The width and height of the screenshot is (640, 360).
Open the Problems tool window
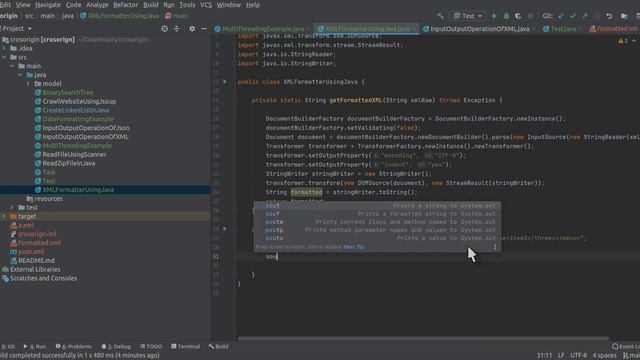74,347
